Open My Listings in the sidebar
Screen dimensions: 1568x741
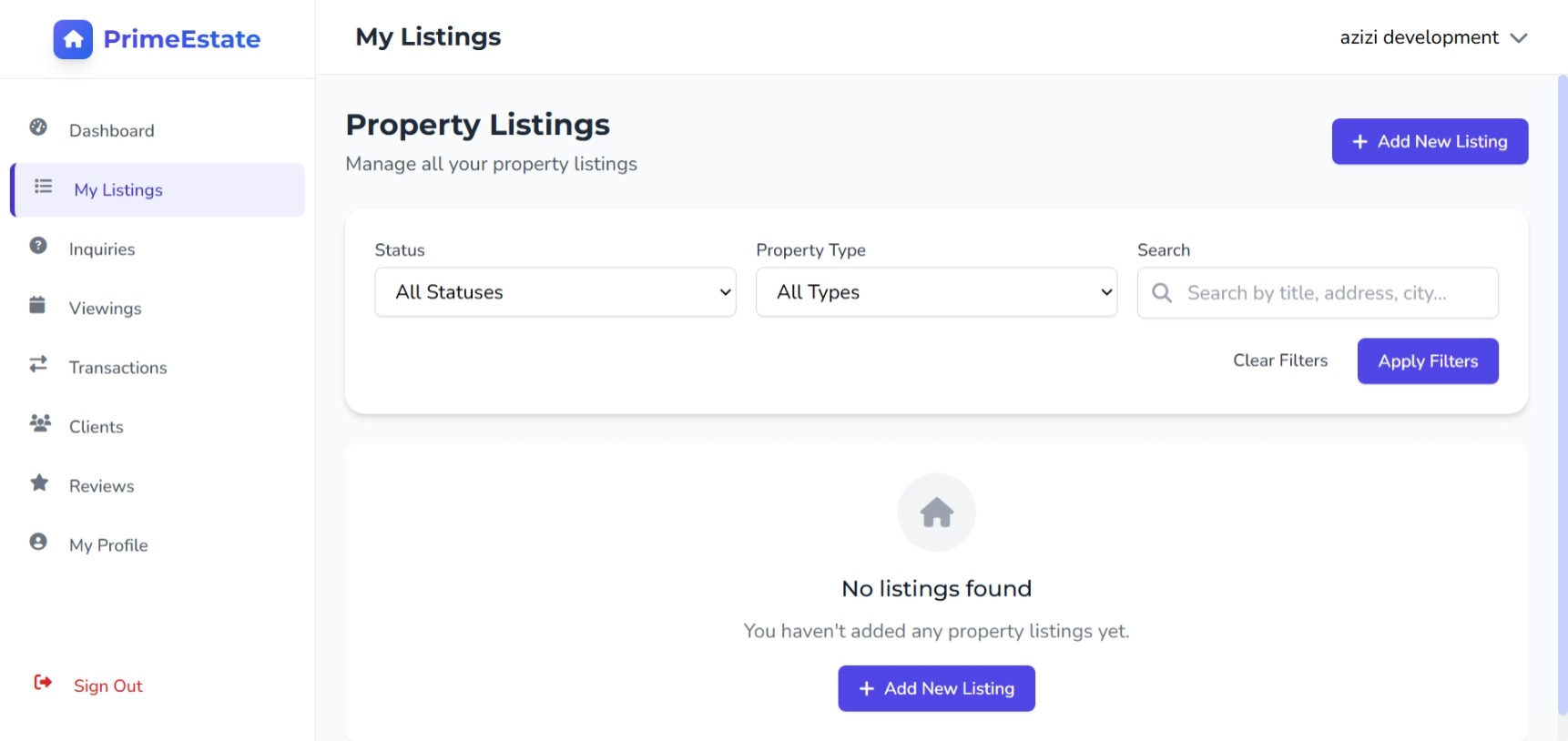click(118, 190)
